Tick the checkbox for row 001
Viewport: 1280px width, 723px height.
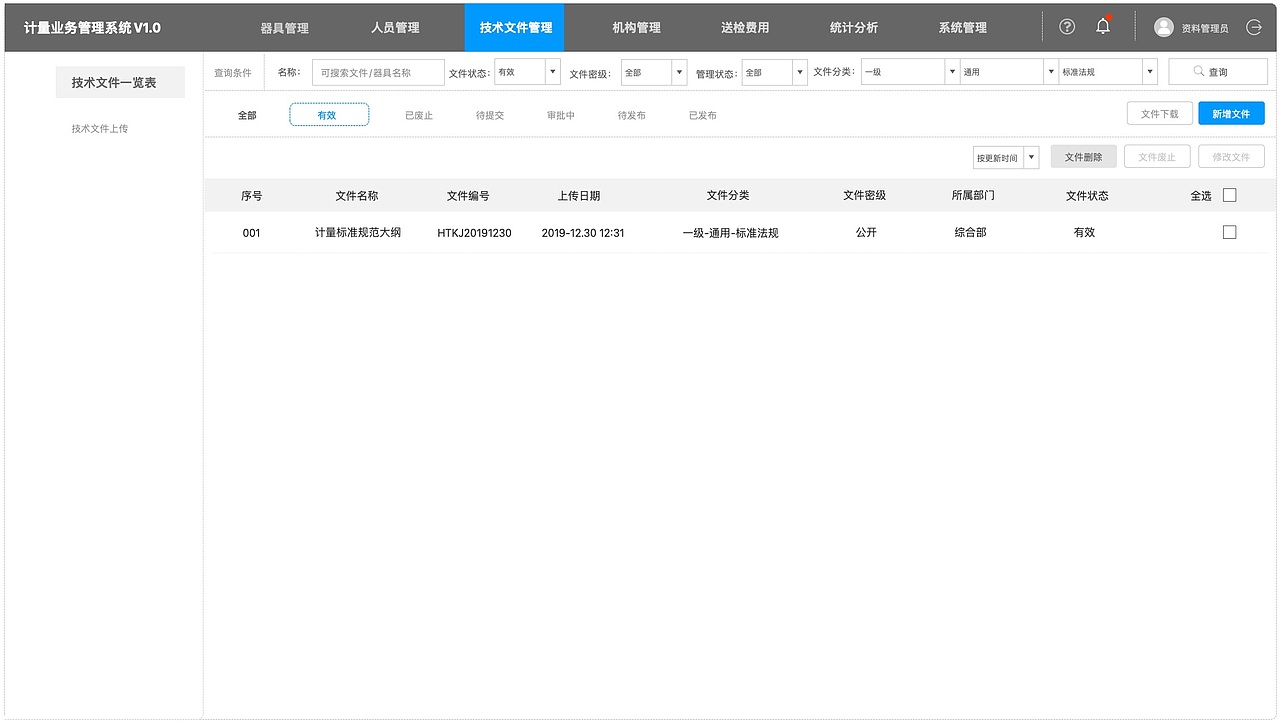tap(1230, 232)
